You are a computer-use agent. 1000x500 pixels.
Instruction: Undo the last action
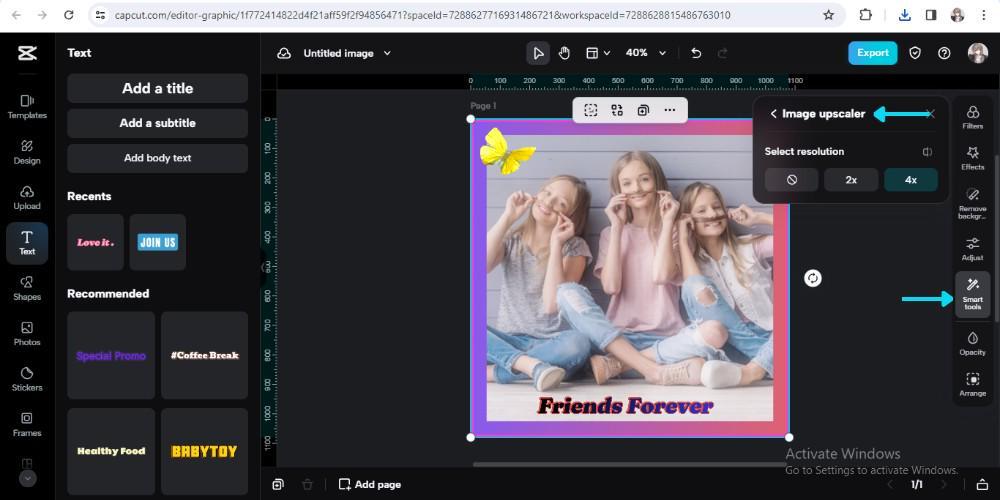point(696,54)
